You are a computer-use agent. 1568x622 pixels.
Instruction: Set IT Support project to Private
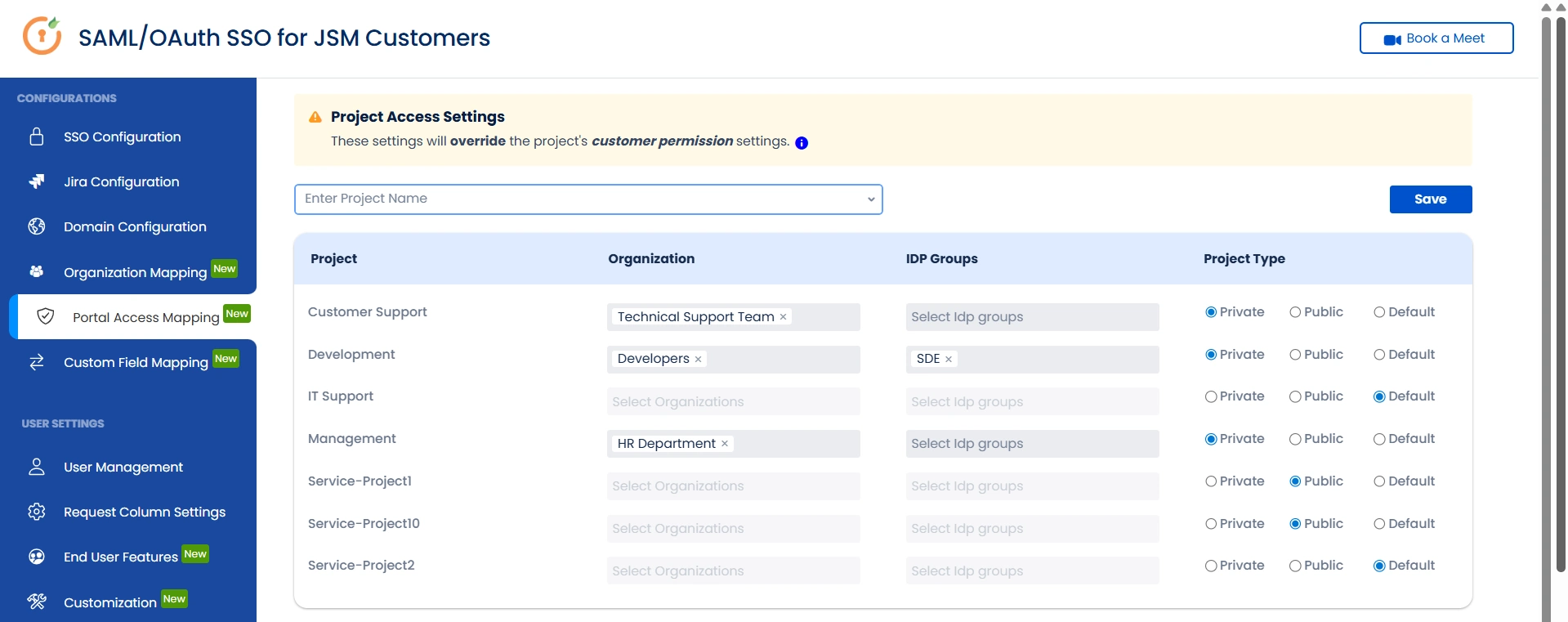(x=1211, y=396)
